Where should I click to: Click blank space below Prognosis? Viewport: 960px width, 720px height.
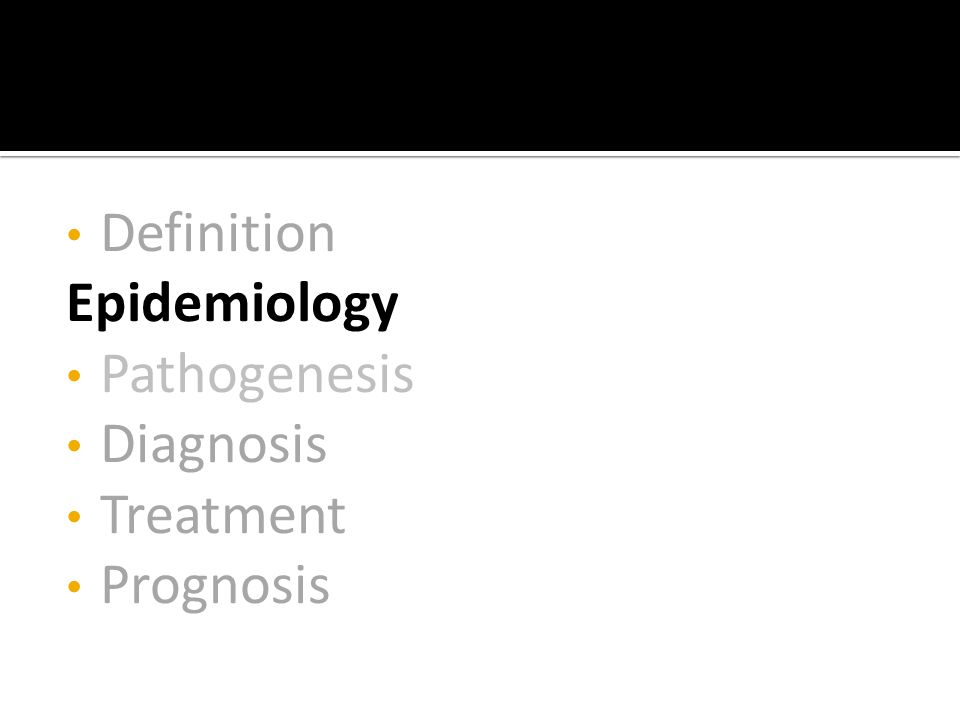tap(480, 667)
